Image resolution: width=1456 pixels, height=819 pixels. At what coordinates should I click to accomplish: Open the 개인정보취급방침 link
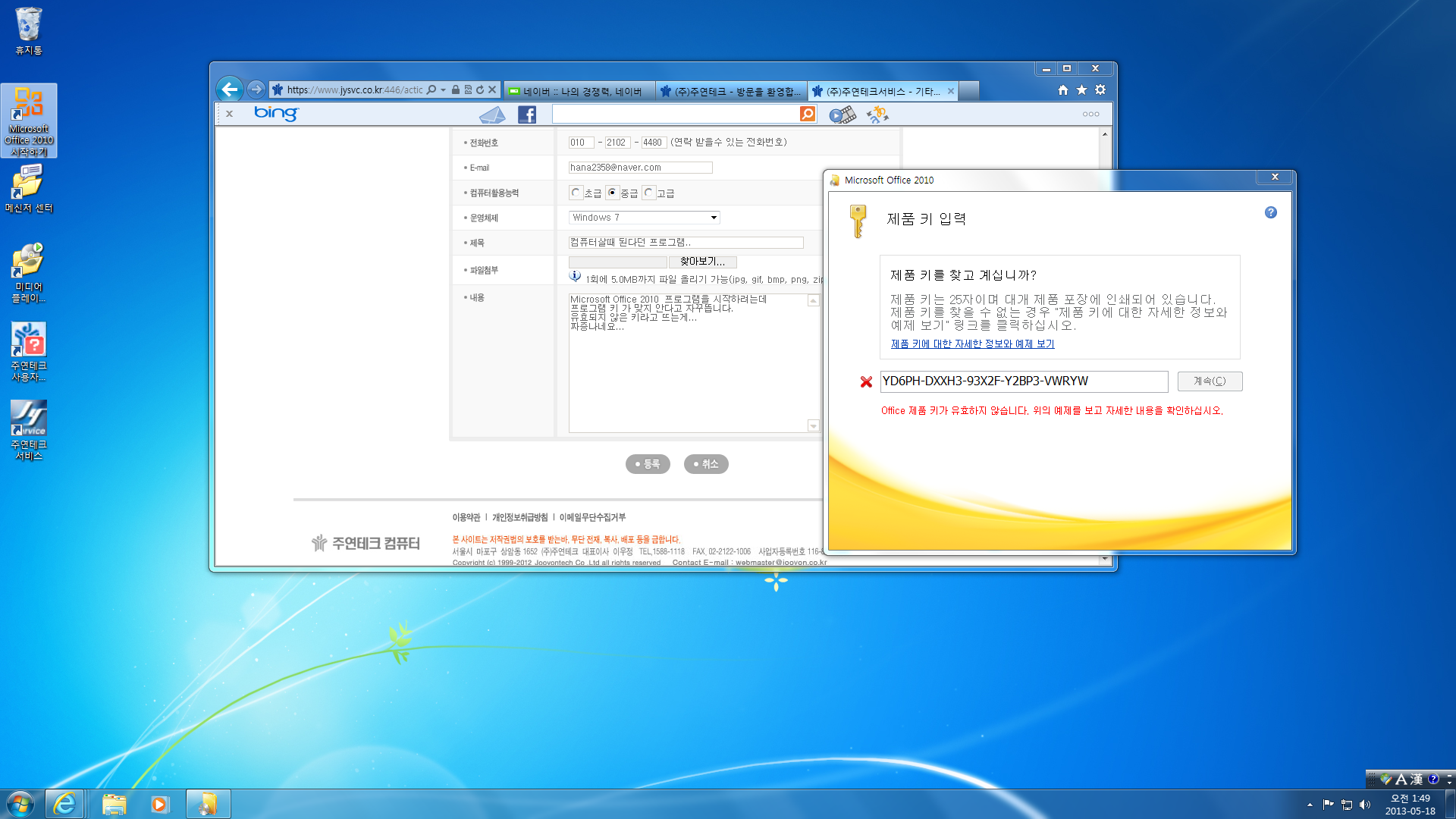point(519,517)
